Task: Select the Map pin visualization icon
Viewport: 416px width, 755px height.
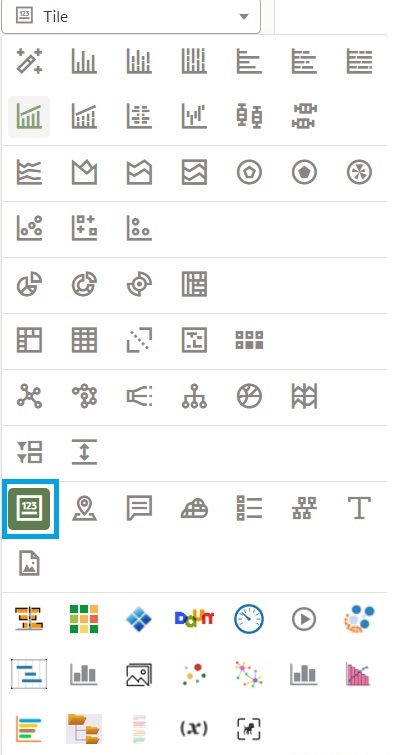Action: click(84, 508)
